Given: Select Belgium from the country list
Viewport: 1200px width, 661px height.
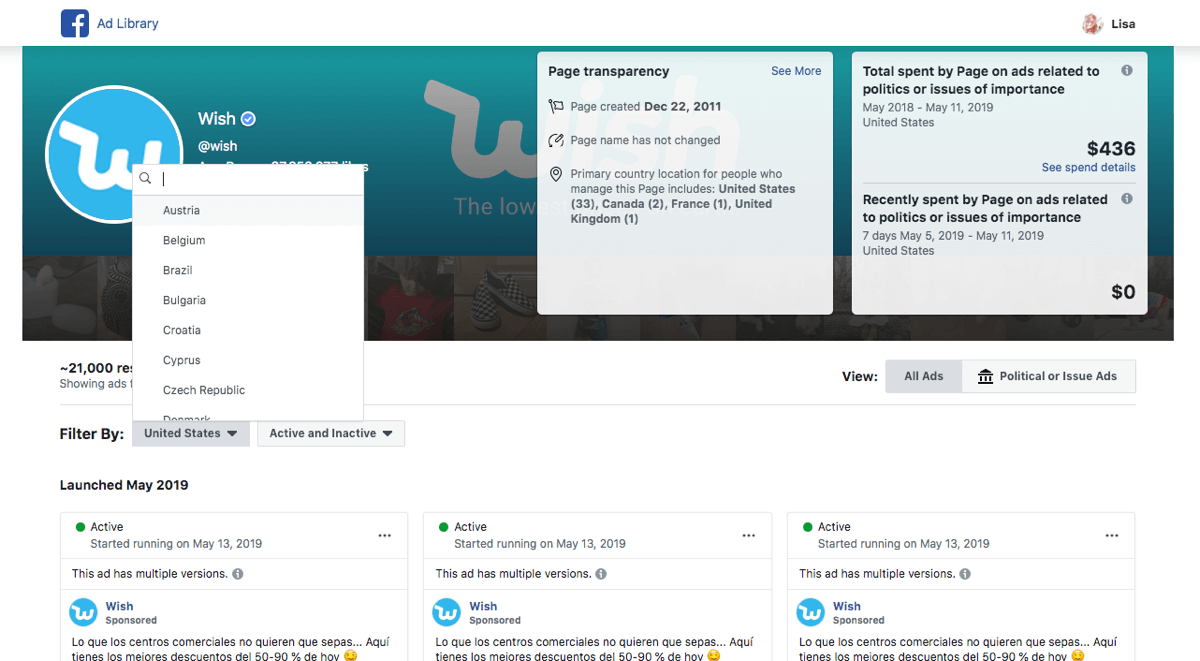Looking at the screenshot, I should pyautogui.click(x=248, y=240).
